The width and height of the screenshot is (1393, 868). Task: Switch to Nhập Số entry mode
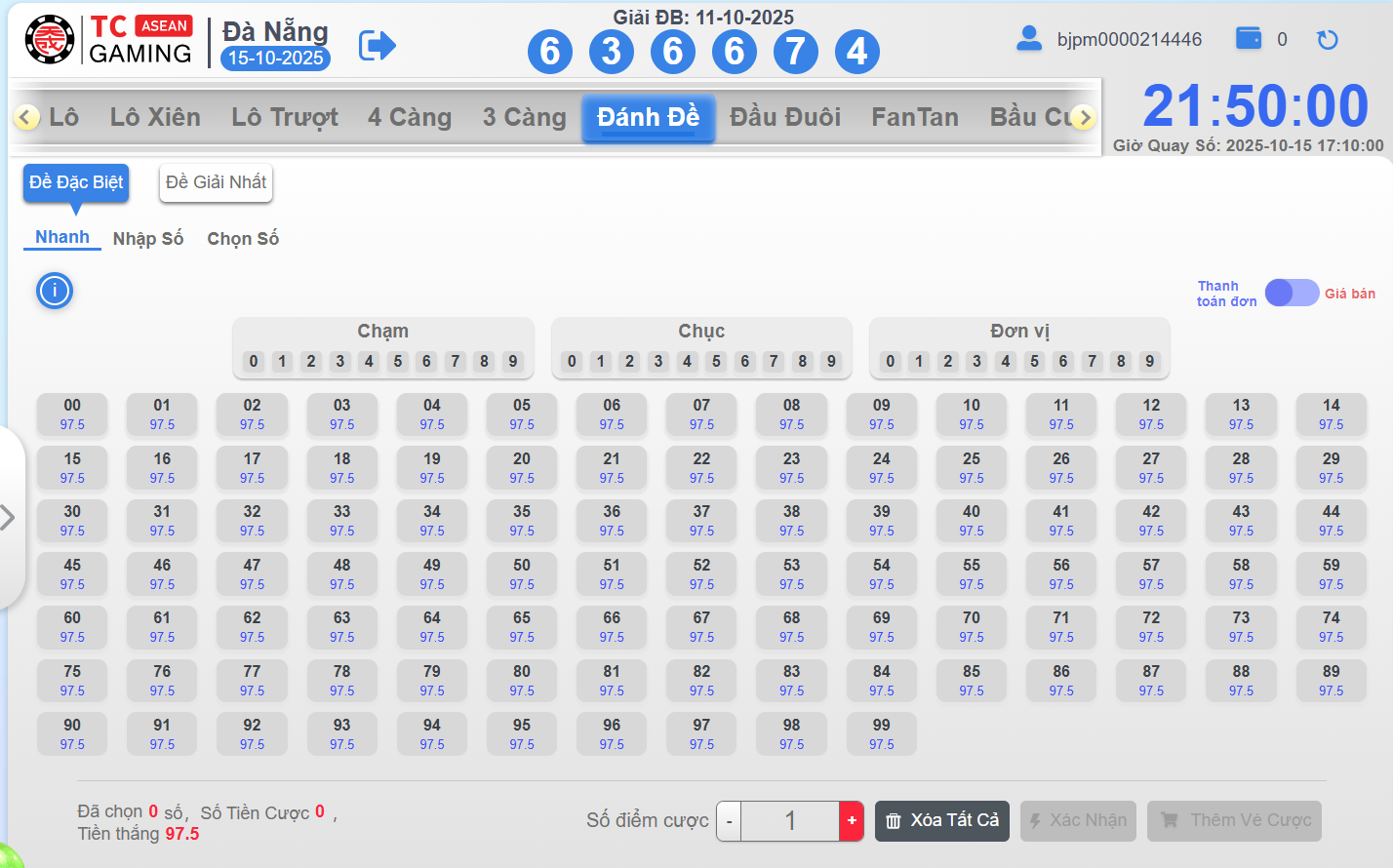point(148,239)
